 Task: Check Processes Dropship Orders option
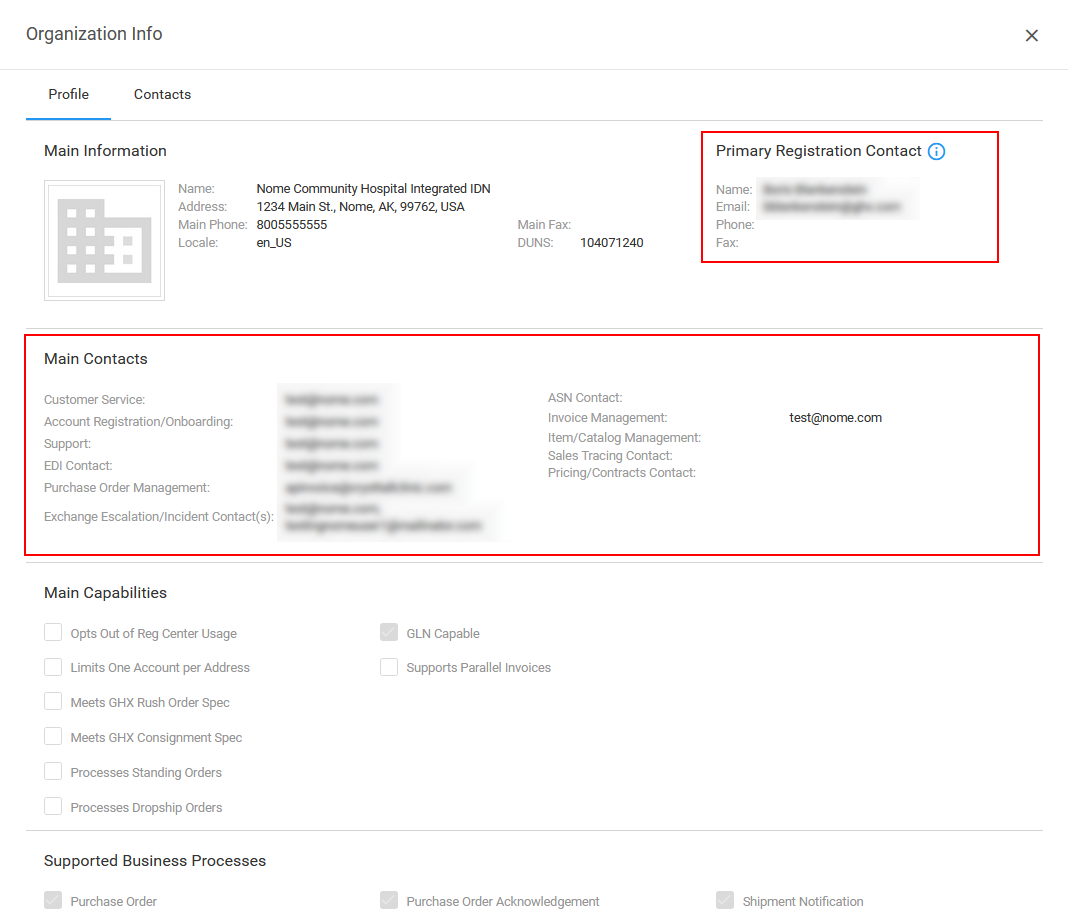(53, 807)
